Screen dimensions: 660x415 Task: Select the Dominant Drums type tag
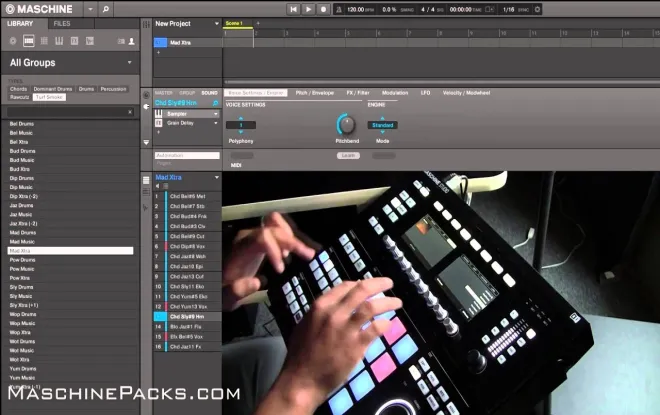[x=53, y=89]
